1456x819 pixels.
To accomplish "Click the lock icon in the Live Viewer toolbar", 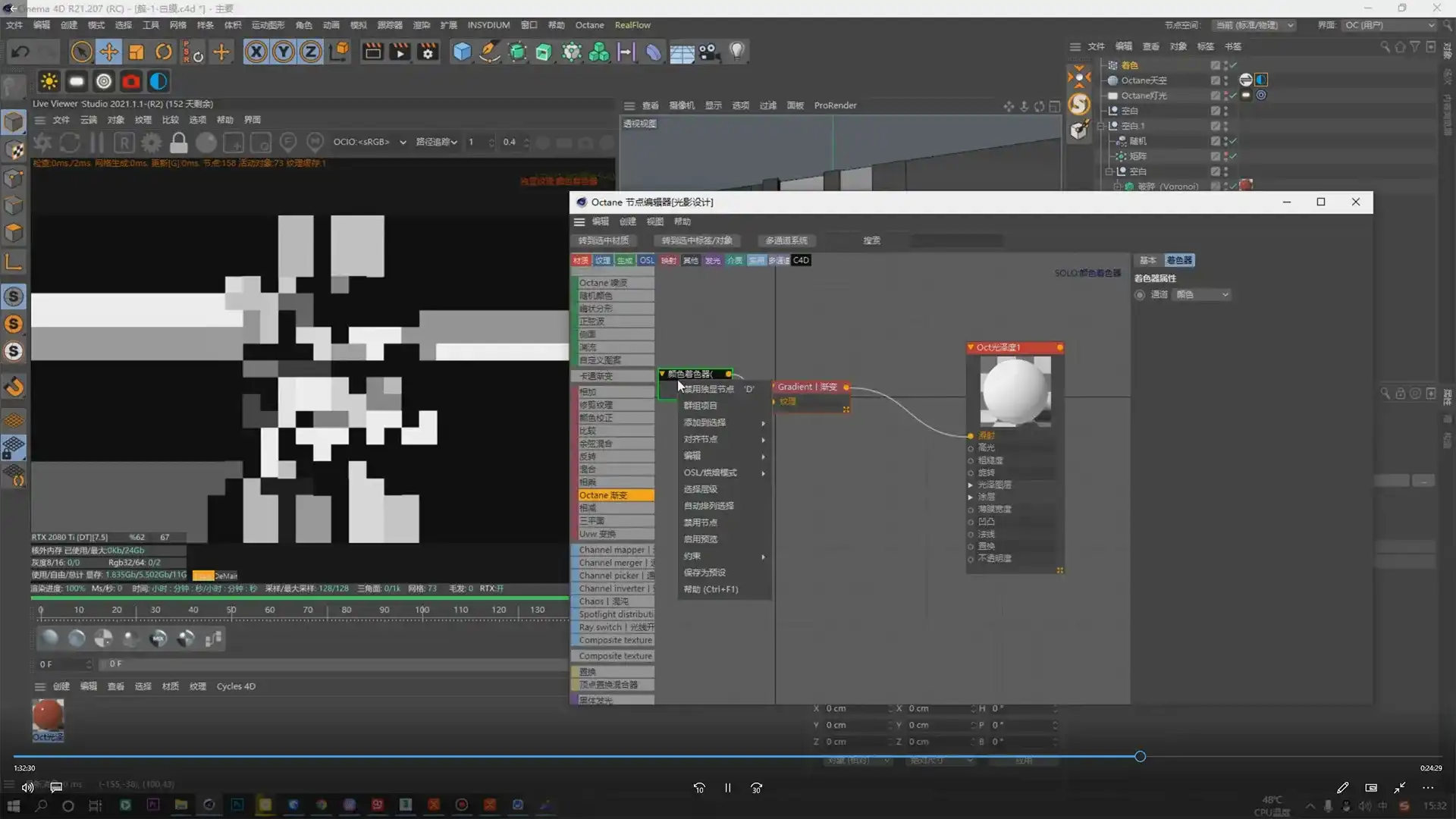I will click(x=179, y=143).
